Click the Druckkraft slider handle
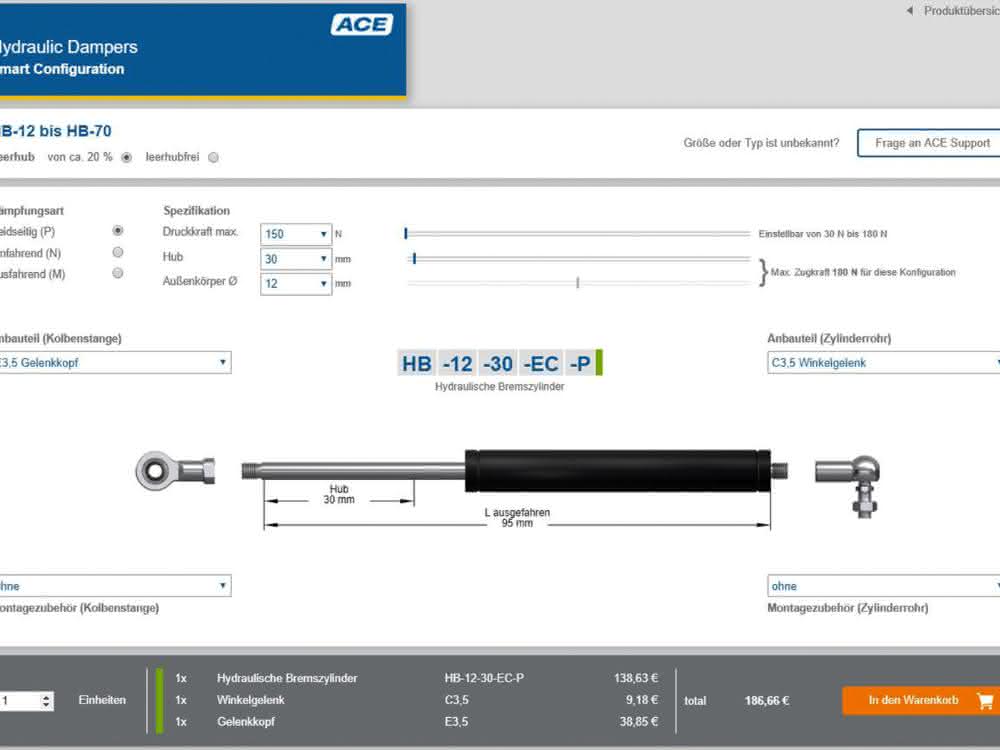The height and width of the screenshot is (750, 1000). (x=406, y=234)
